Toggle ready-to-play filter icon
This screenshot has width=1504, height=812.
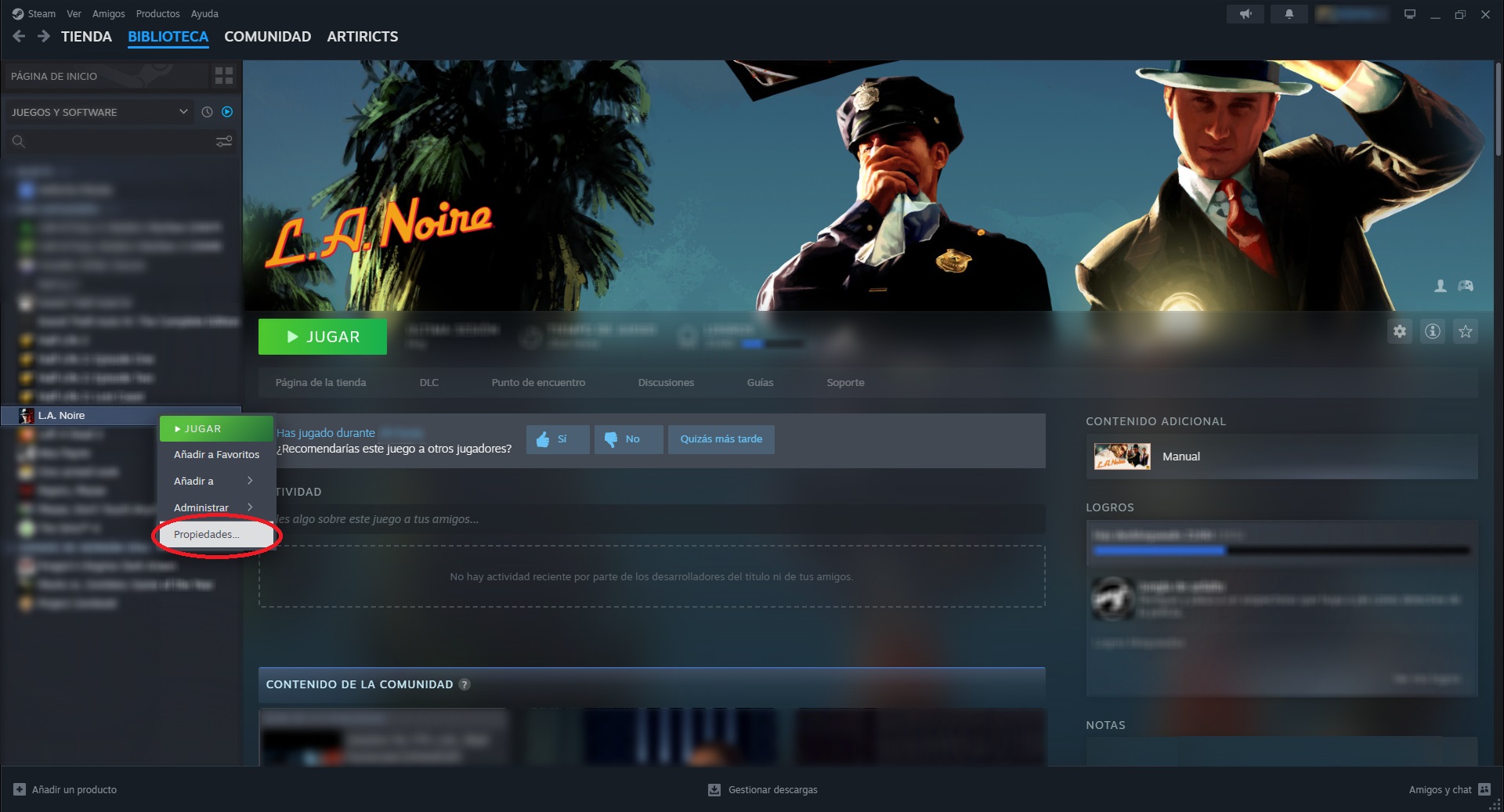(x=227, y=112)
